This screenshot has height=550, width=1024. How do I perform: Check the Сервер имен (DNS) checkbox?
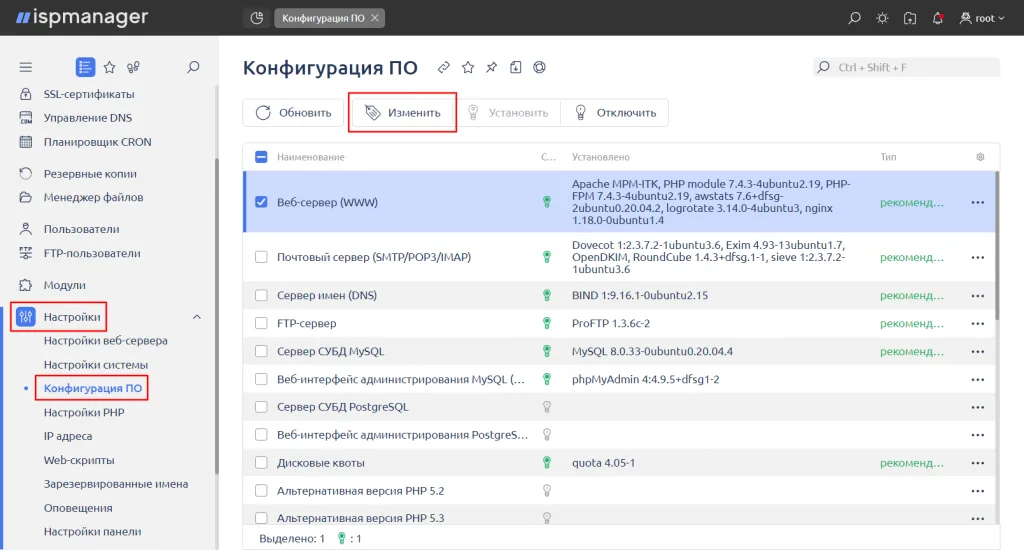[261, 295]
